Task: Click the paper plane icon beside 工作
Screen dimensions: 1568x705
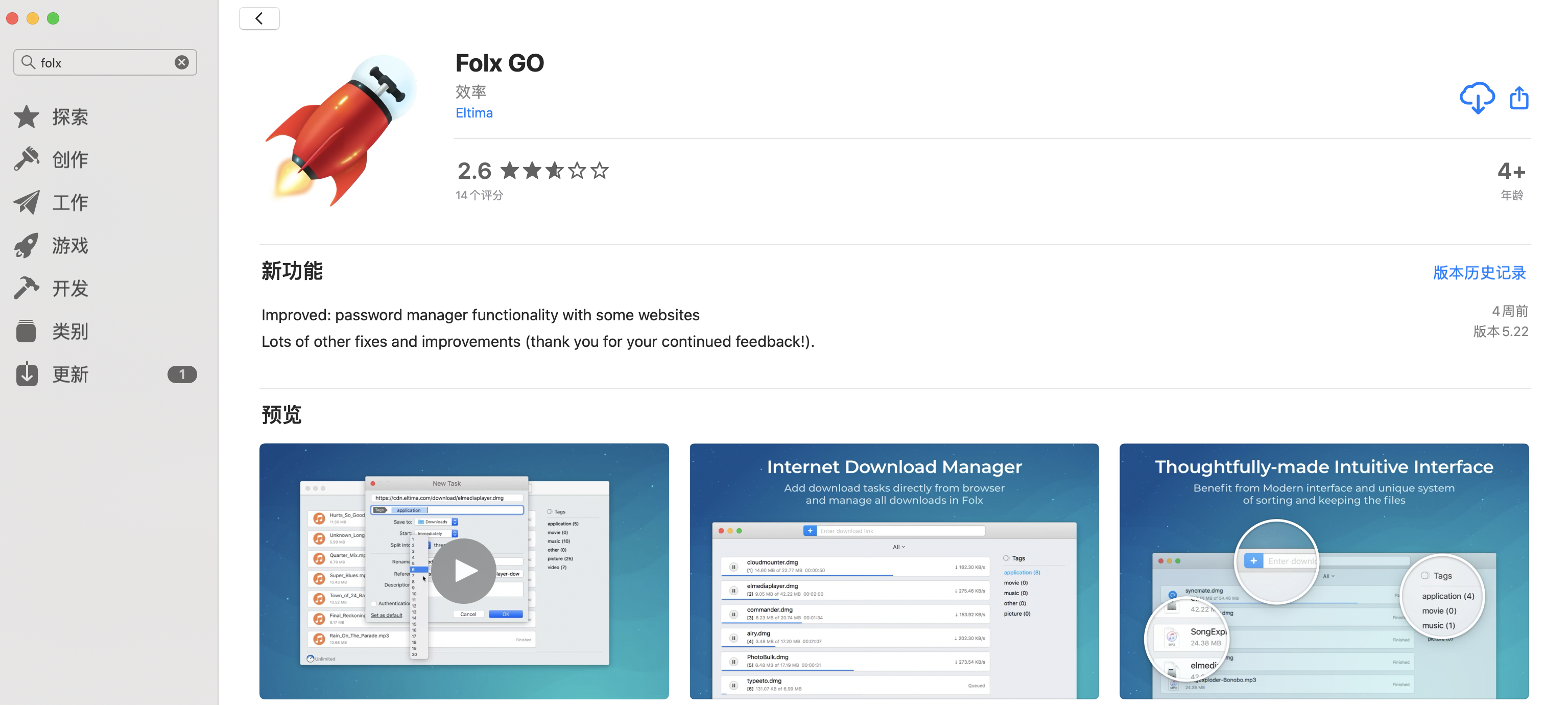Action: tap(26, 202)
